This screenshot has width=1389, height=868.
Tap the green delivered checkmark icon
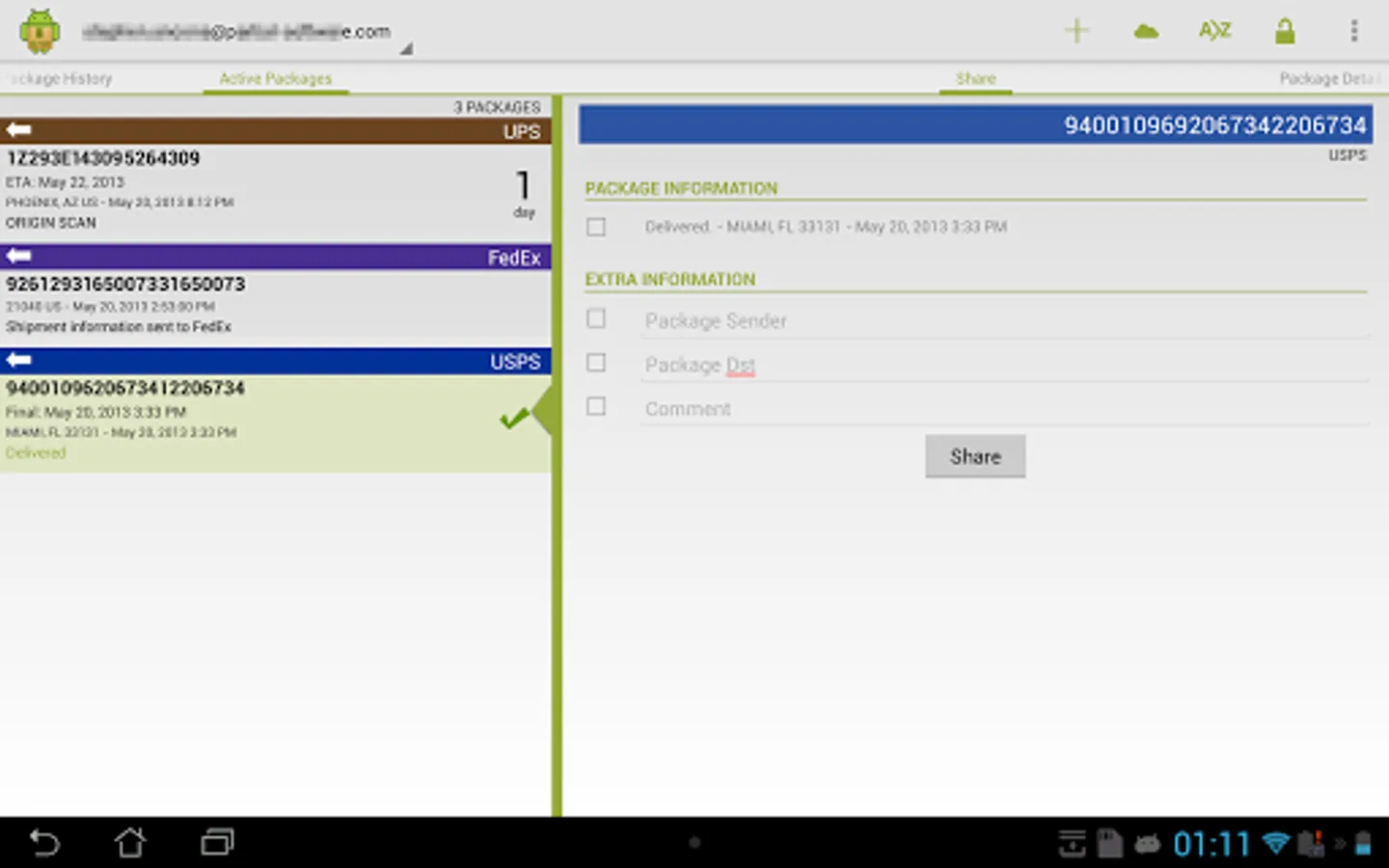514,419
